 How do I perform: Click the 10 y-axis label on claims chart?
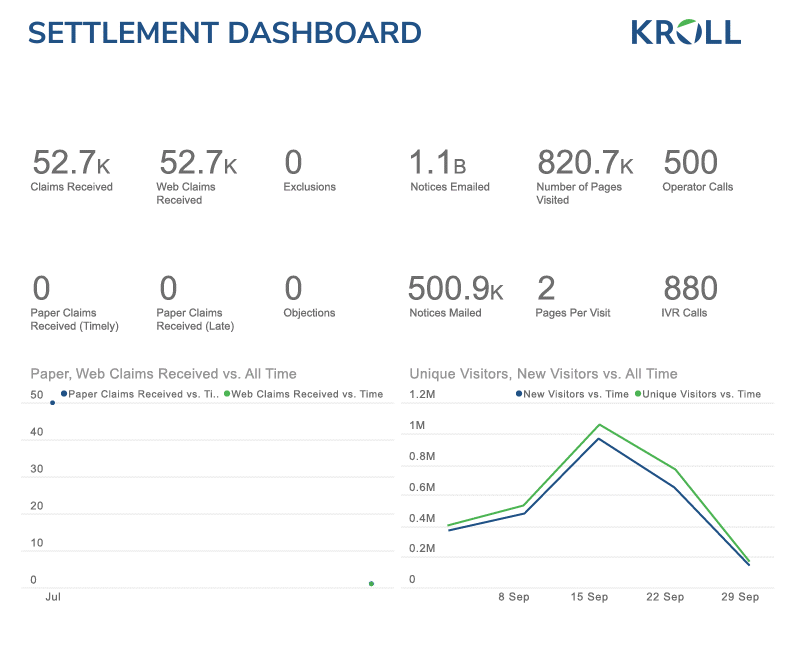click(x=37, y=543)
